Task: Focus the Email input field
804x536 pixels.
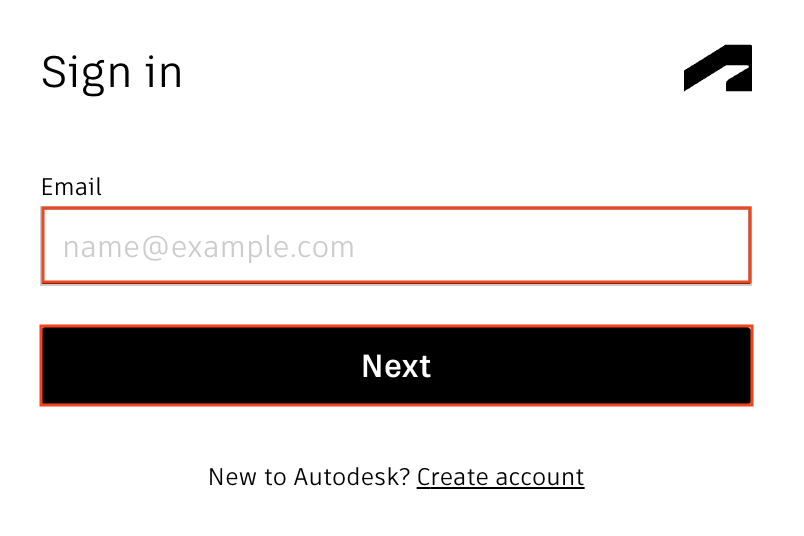Action: tap(396, 246)
